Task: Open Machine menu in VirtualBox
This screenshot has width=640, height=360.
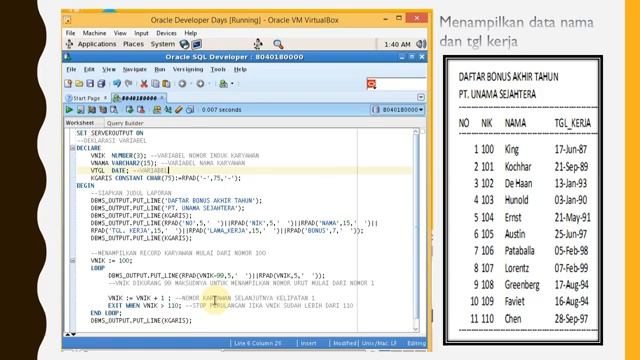Action: (x=94, y=33)
